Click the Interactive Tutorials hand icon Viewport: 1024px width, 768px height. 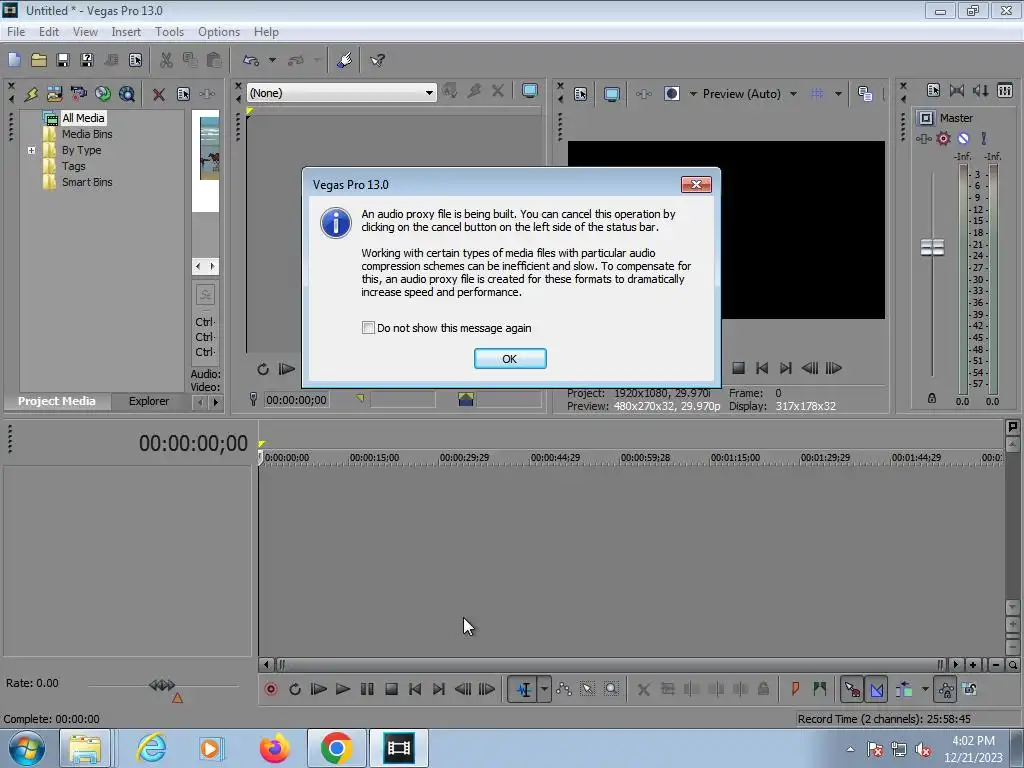(x=345, y=60)
